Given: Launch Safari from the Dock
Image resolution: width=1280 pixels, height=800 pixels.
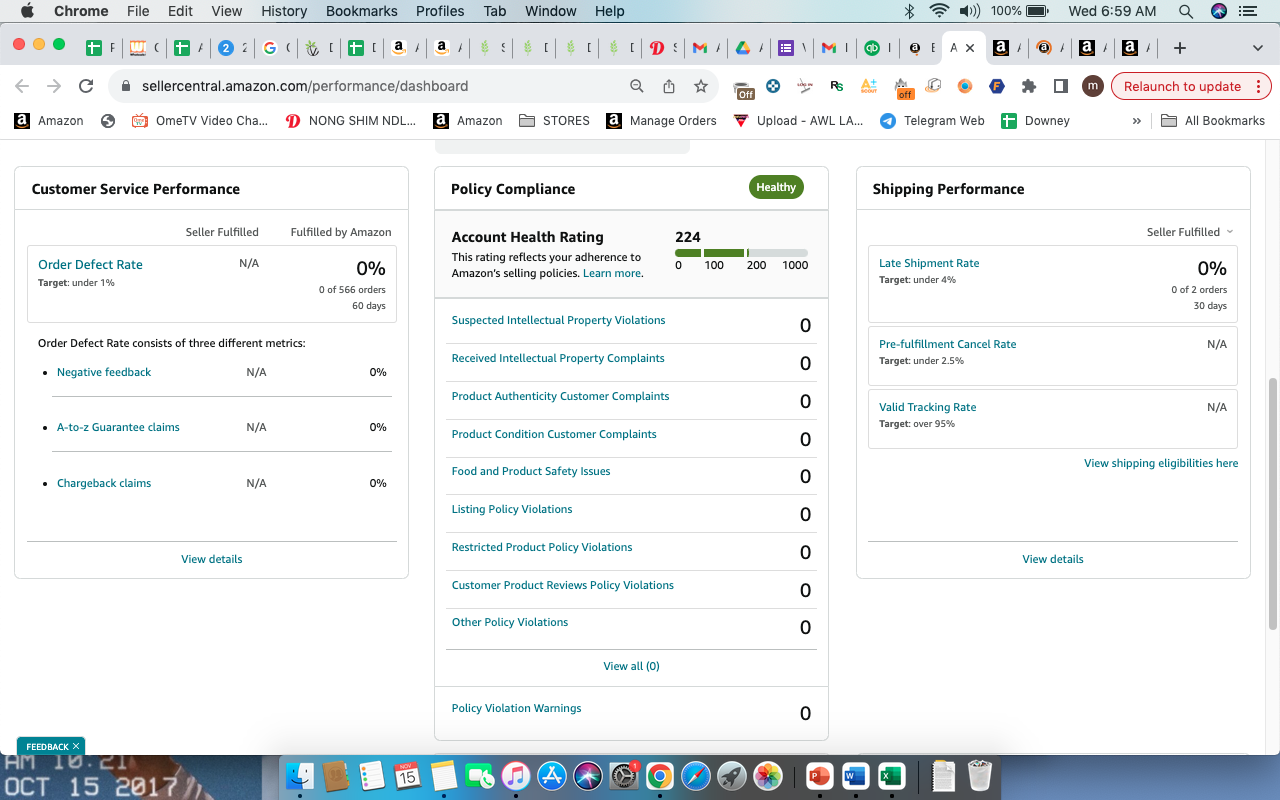Looking at the screenshot, I should click(695, 775).
